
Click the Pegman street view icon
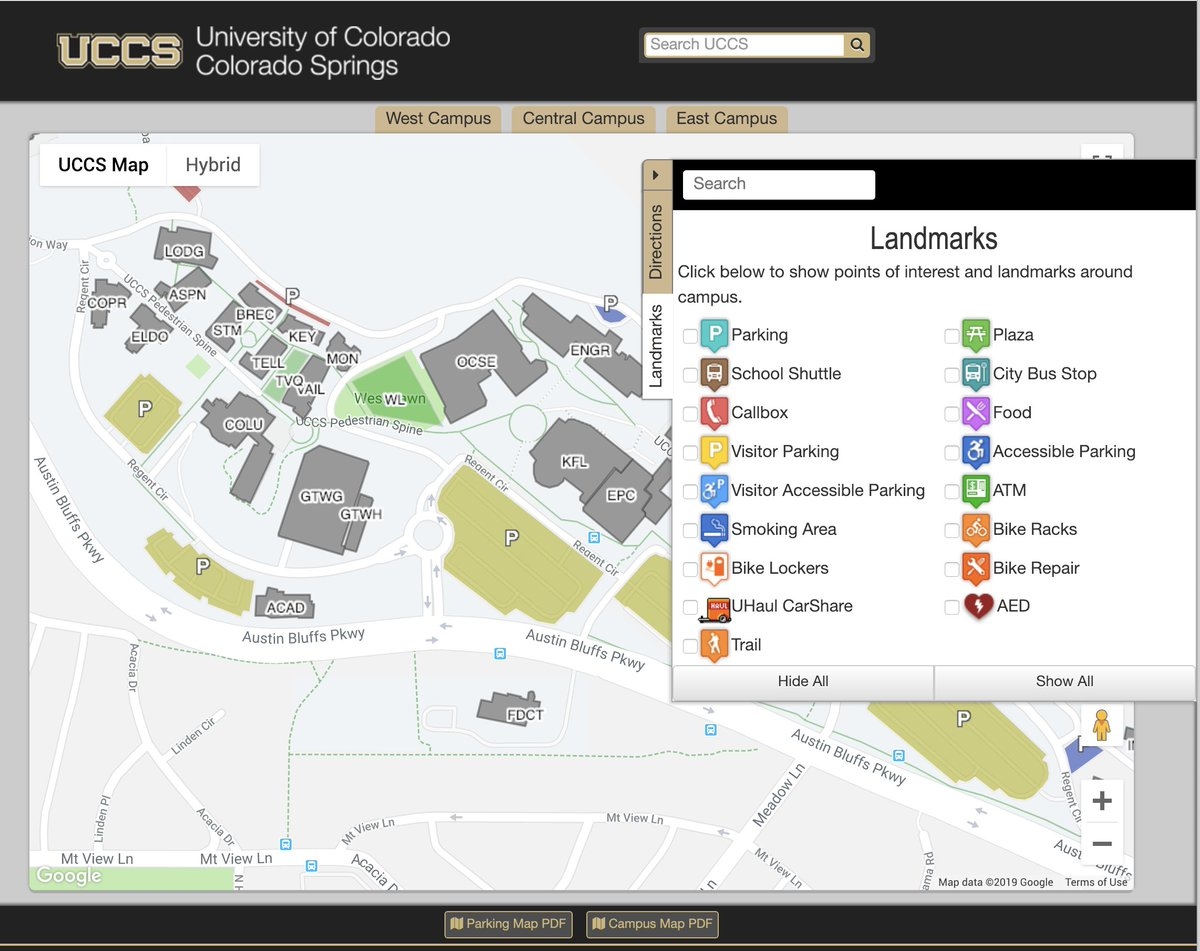point(1100,724)
